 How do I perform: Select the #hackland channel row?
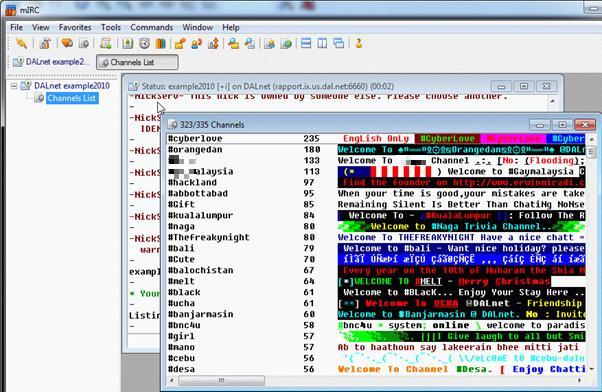[376, 182]
